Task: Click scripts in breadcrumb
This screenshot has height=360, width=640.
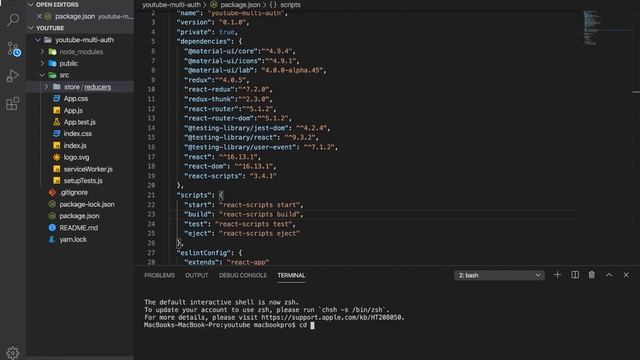Action: (290, 5)
